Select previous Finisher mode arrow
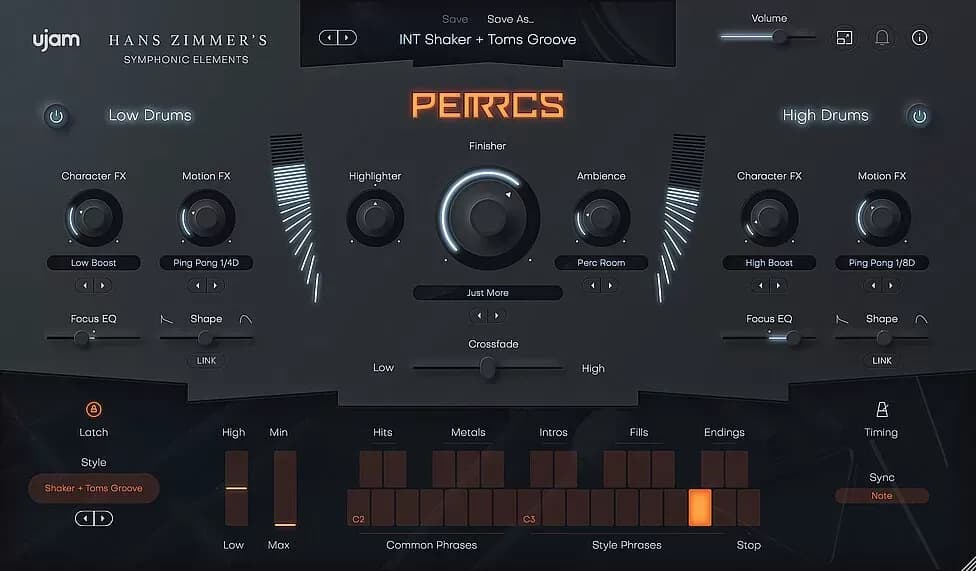Image resolution: width=976 pixels, height=571 pixels. 479,316
